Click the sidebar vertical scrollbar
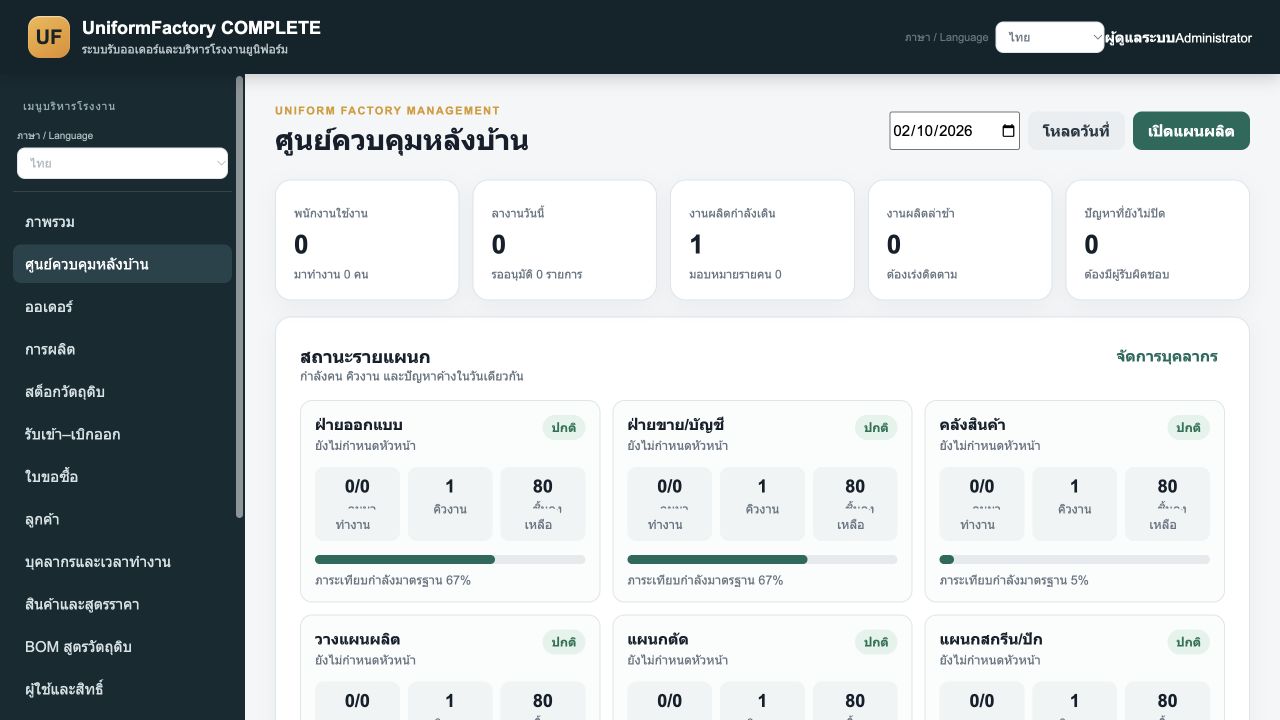The image size is (1280, 720). (240, 296)
